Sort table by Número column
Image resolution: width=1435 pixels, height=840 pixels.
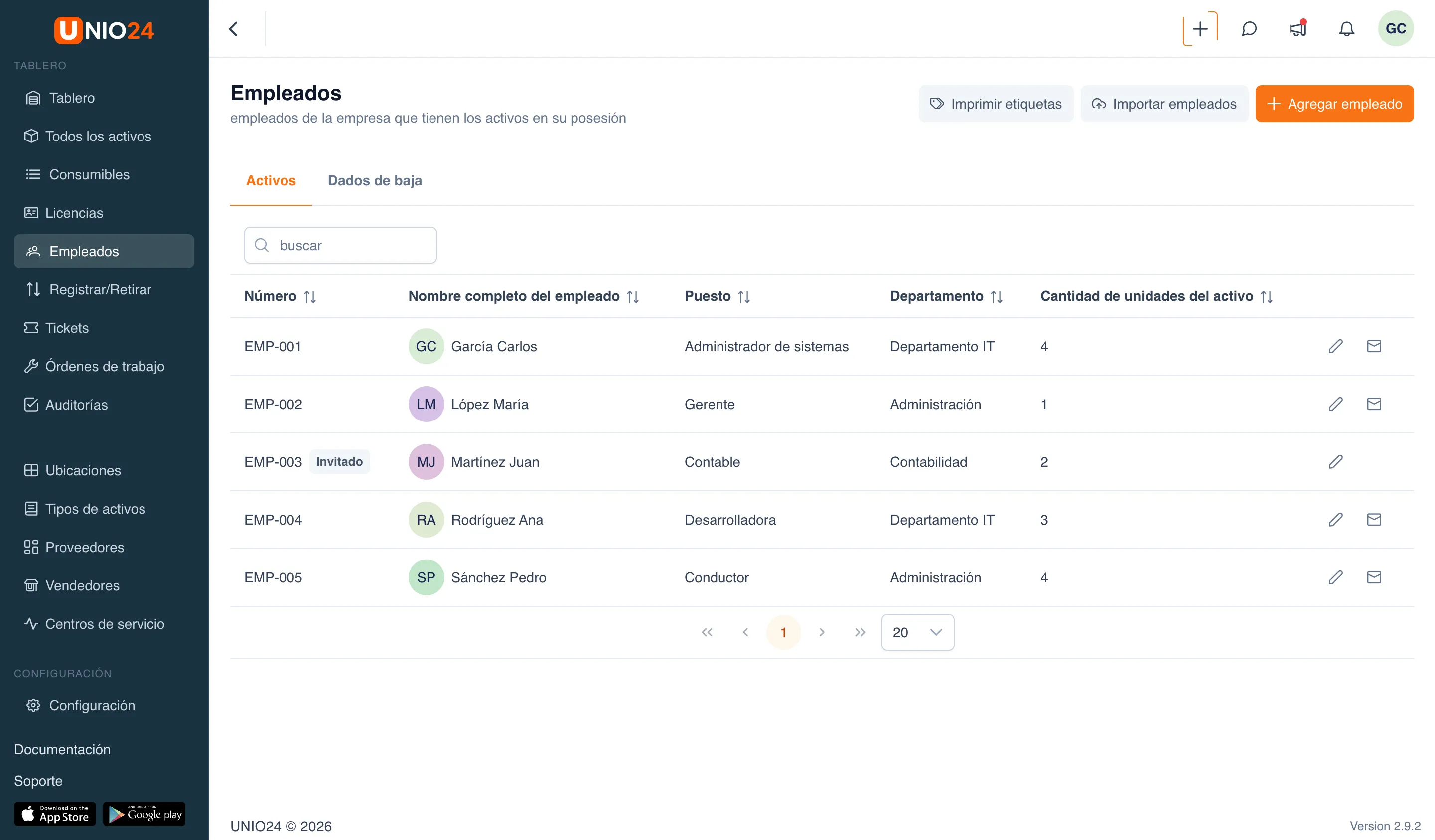(x=310, y=297)
